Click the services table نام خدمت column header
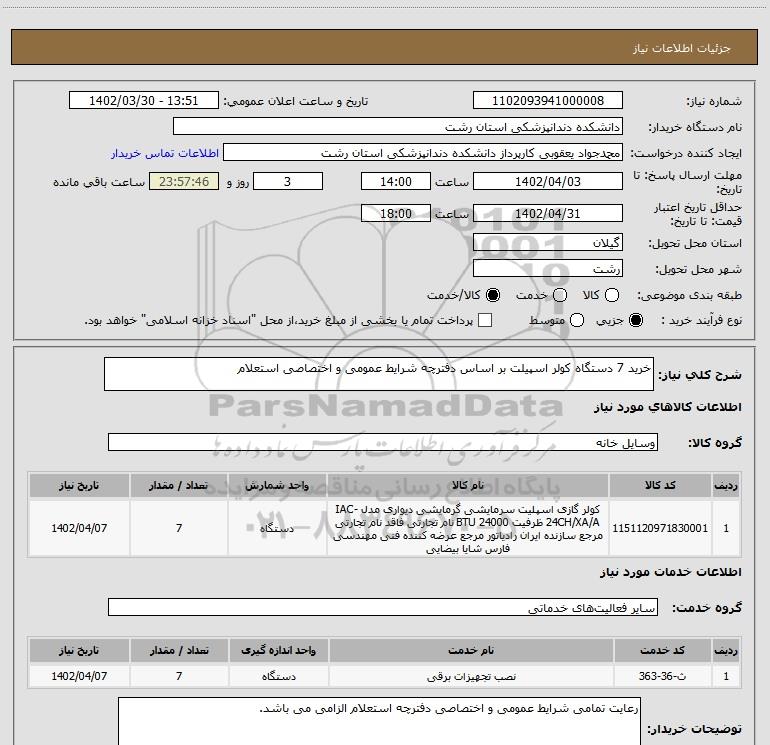Screen dimensions: 770x745 (x=471, y=650)
